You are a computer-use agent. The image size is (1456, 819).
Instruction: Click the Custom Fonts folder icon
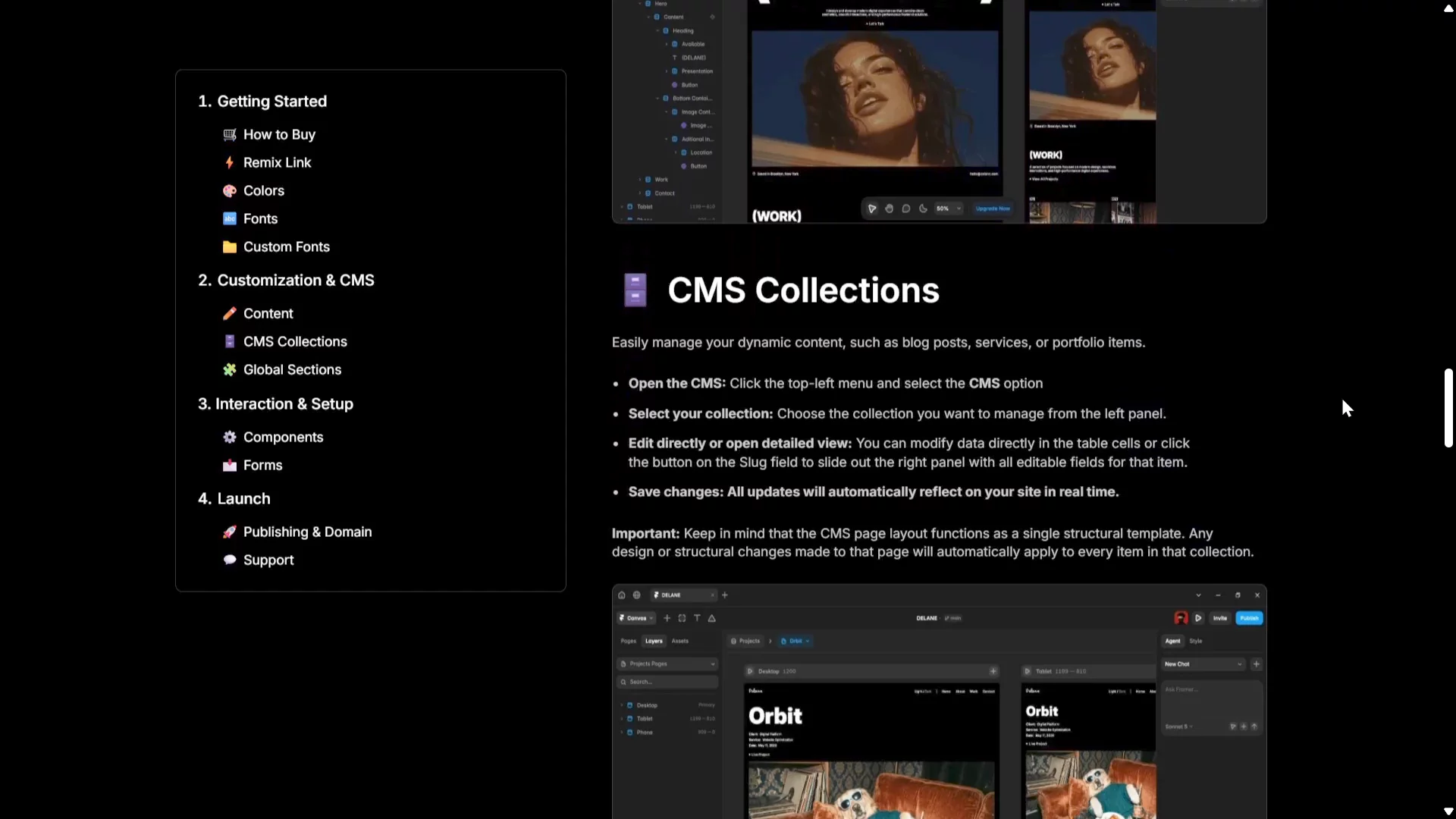pos(230,247)
